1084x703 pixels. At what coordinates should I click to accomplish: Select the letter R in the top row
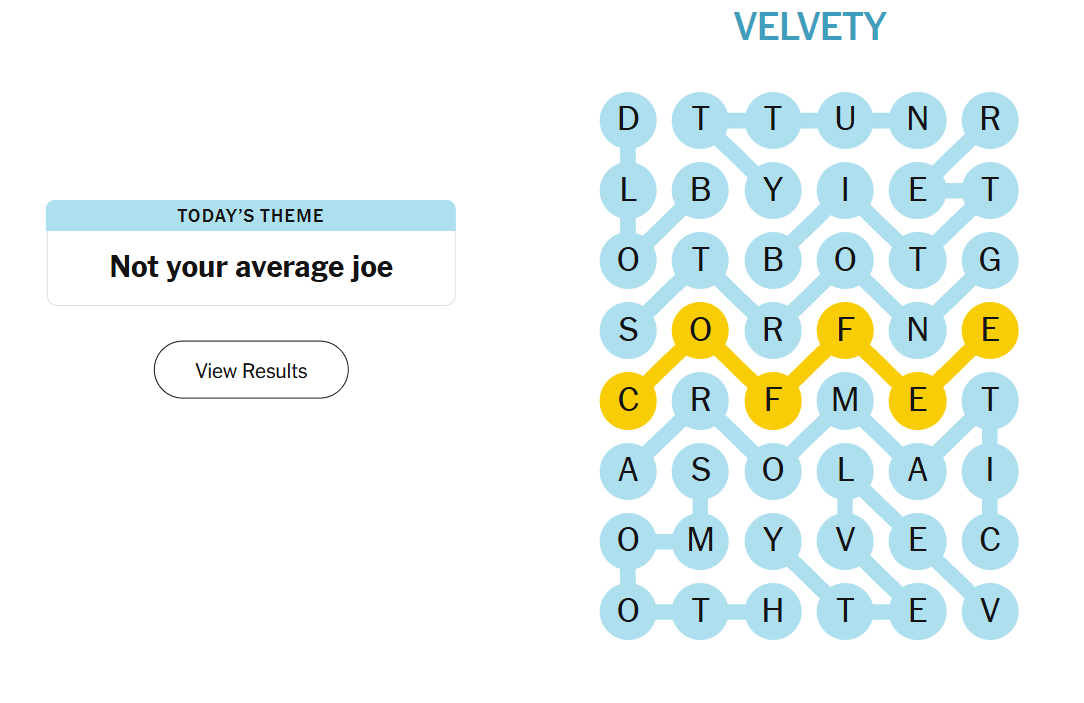990,119
